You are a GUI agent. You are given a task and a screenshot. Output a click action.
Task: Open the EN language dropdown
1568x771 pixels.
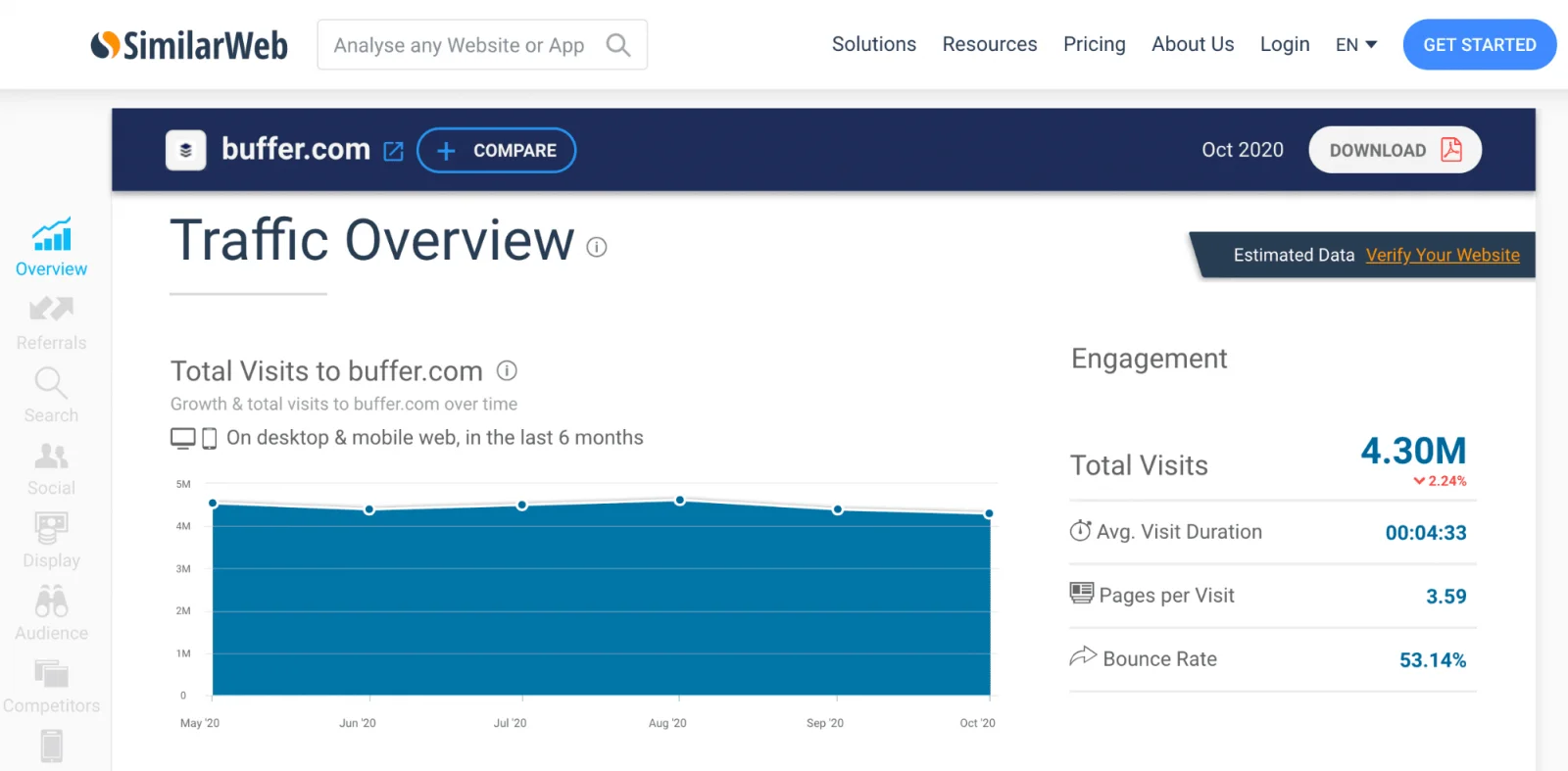pyautogui.click(x=1356, y=45)
